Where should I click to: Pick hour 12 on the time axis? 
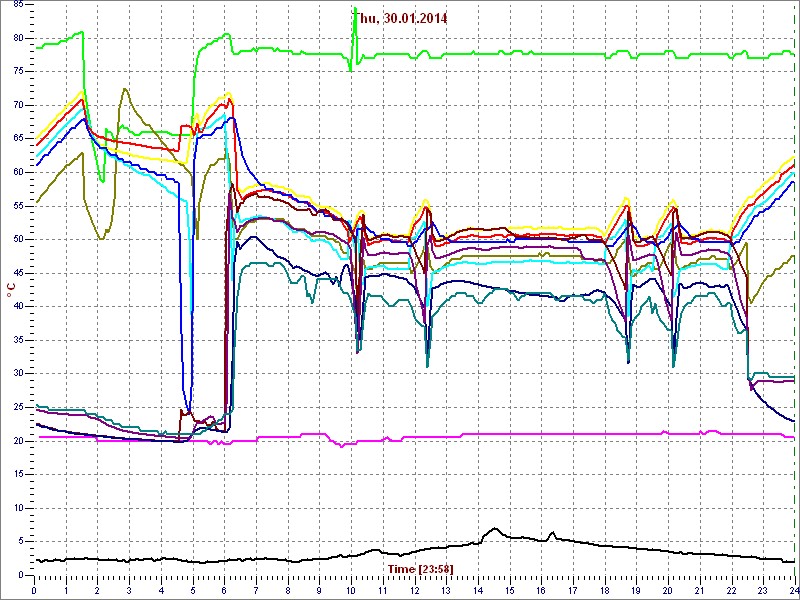coord(414,590)
